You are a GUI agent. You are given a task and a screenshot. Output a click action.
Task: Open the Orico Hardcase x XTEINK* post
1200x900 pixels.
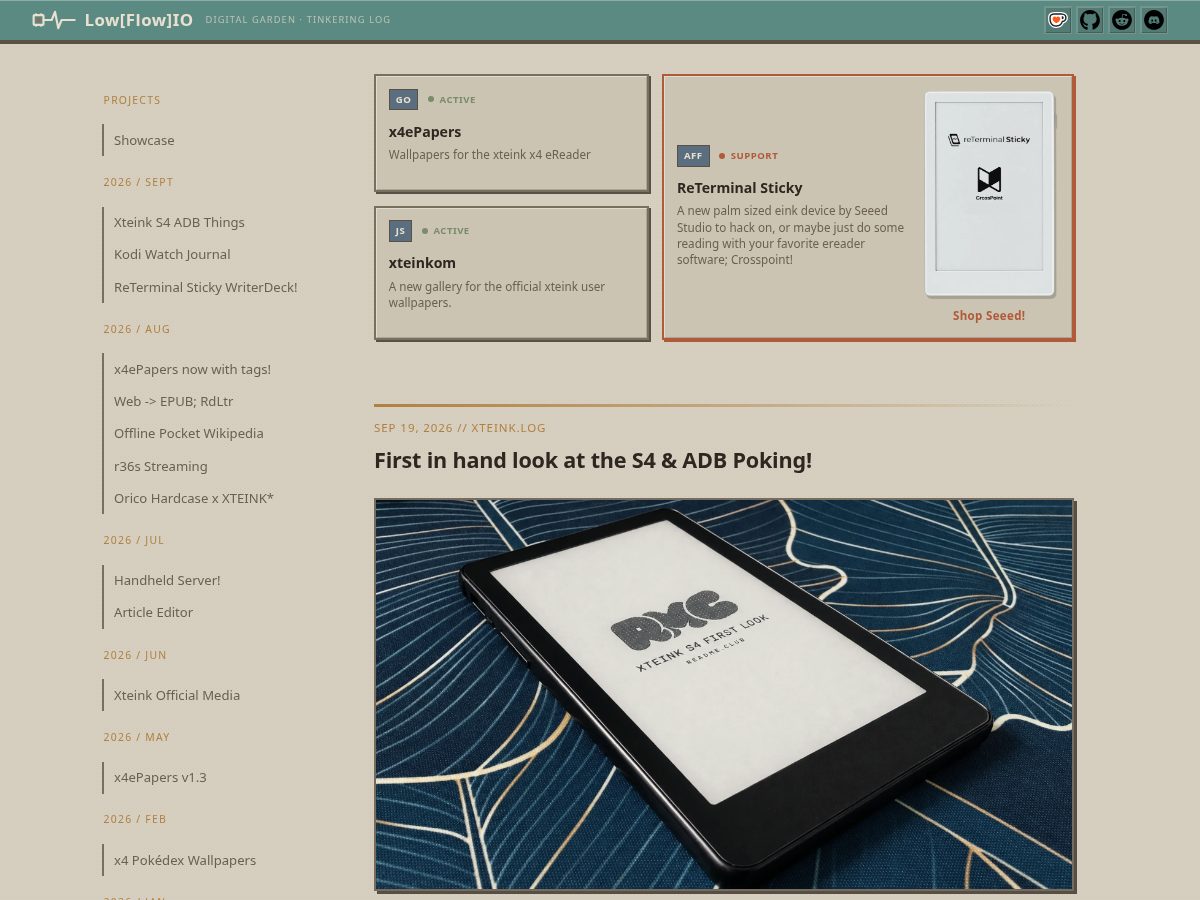(x=194, y=498)
